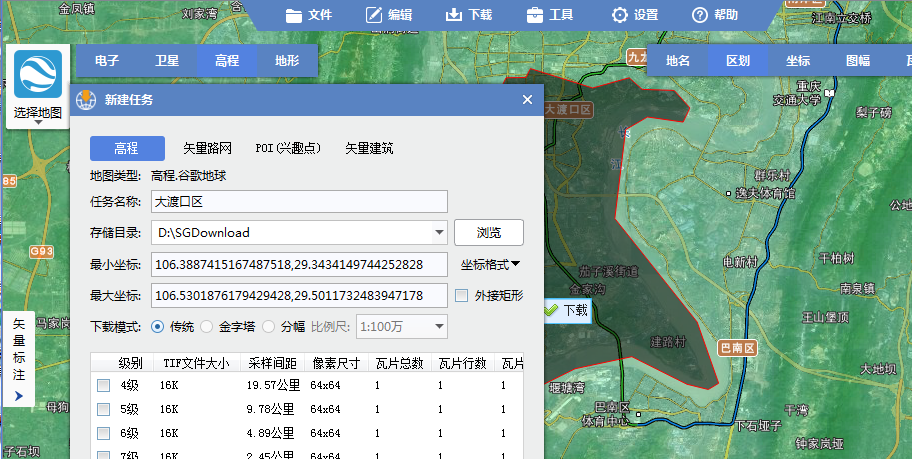This screenshot has width=912, height=459.
Task: Click the pencil icon for 编辑 menu
Action: click(374, 15)
